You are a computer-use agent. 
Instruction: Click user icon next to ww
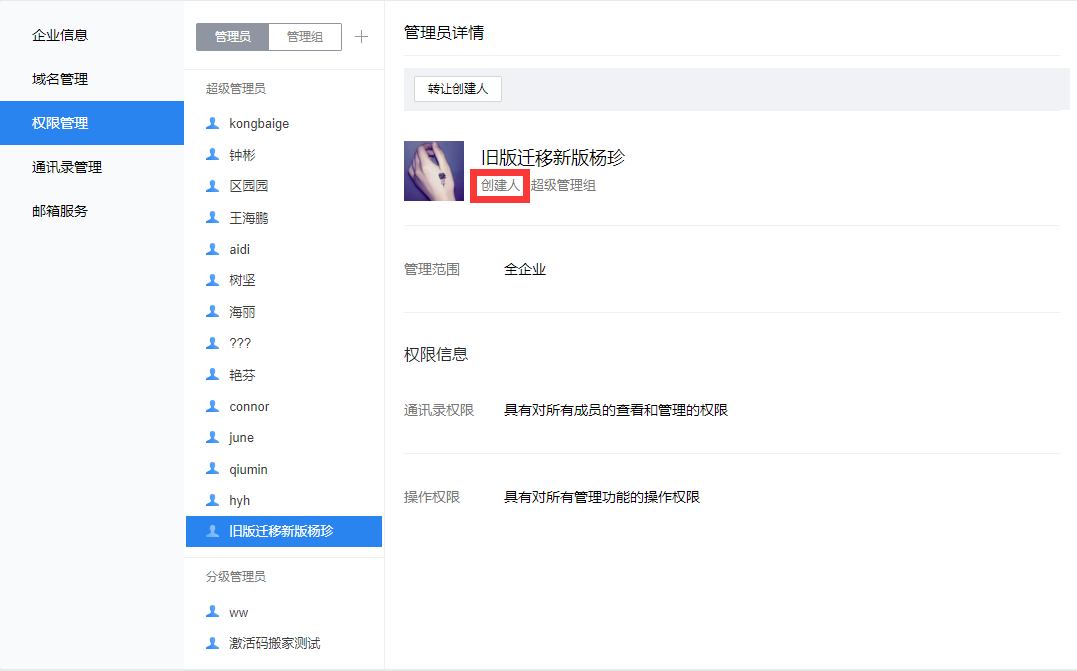coord(212,612)
